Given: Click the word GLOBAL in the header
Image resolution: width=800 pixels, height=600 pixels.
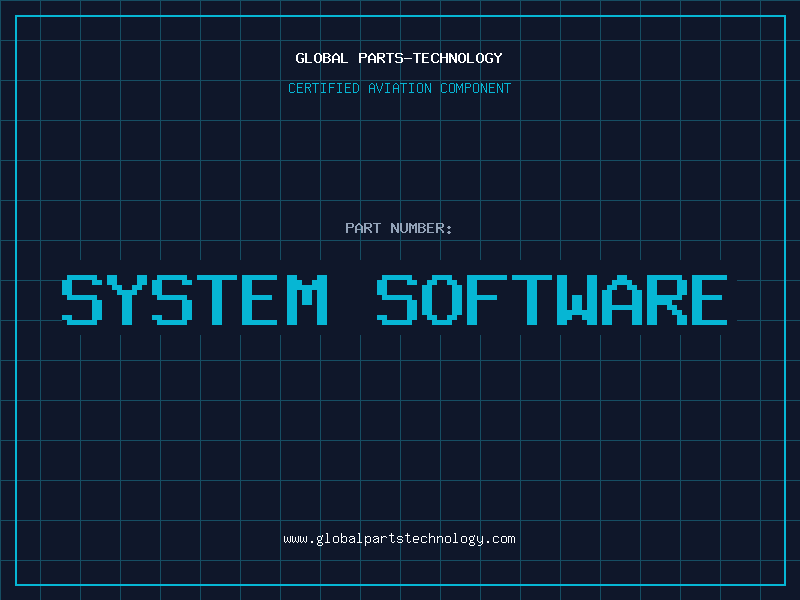Looking at the screenshot, I should click(321, 58).
